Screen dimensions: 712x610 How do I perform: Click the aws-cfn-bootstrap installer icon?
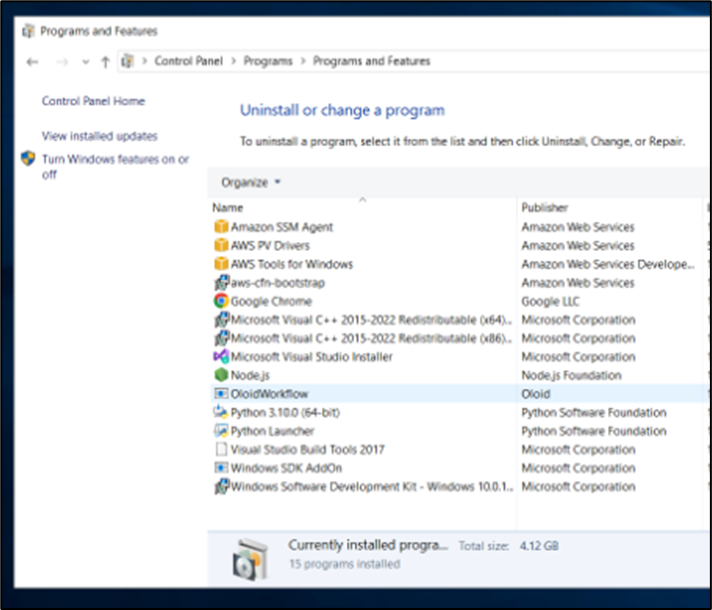(221, 282)
